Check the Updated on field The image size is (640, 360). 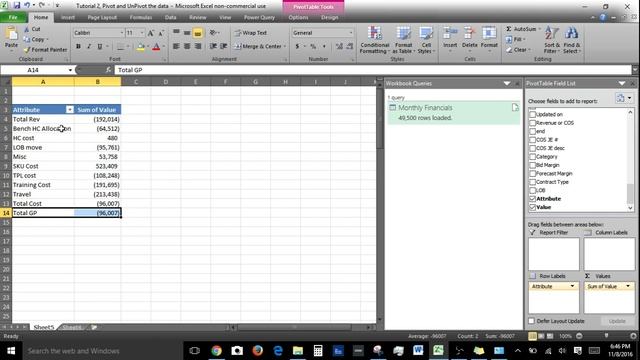(532, 114)
